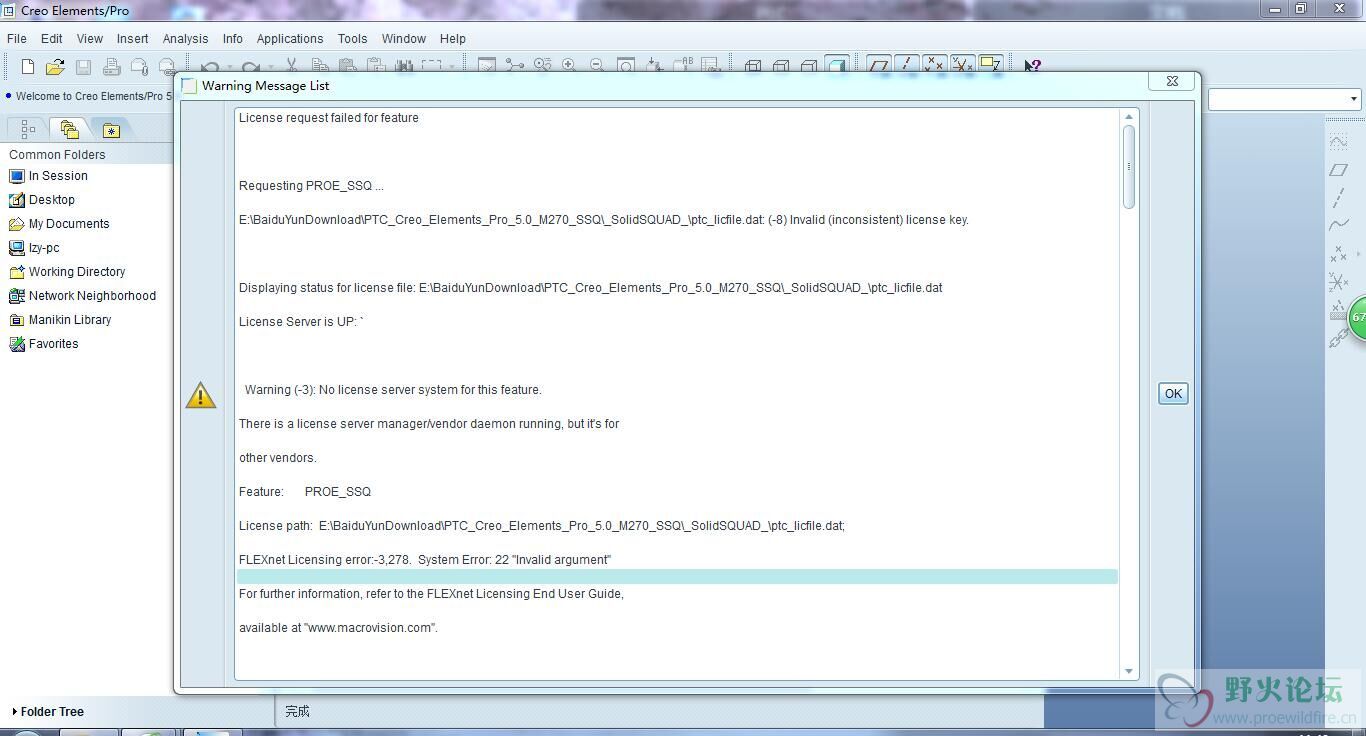Click the 'FLEXnet Licensing error:-3,278' line

click(x=425, y=560)
